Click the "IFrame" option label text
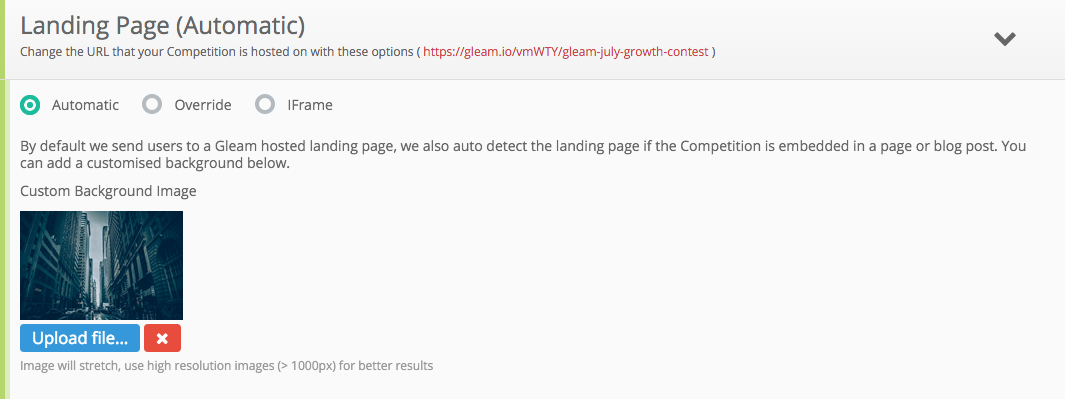This screenshot has height=399, width=1065. [x=310, y=105]
